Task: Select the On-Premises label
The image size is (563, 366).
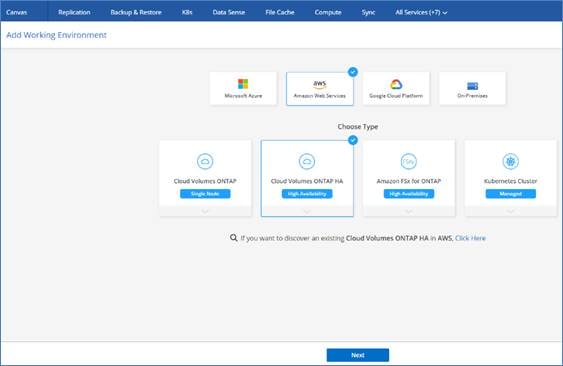Action: [x=473, y=96]
